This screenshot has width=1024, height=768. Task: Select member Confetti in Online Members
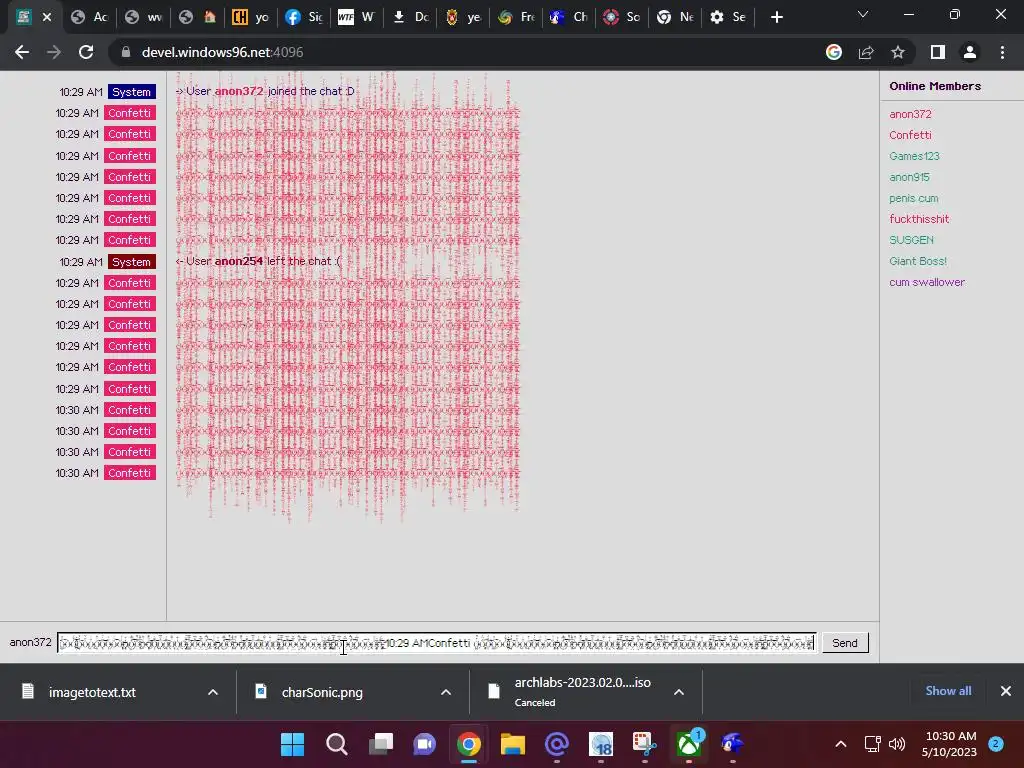(910, 135)
